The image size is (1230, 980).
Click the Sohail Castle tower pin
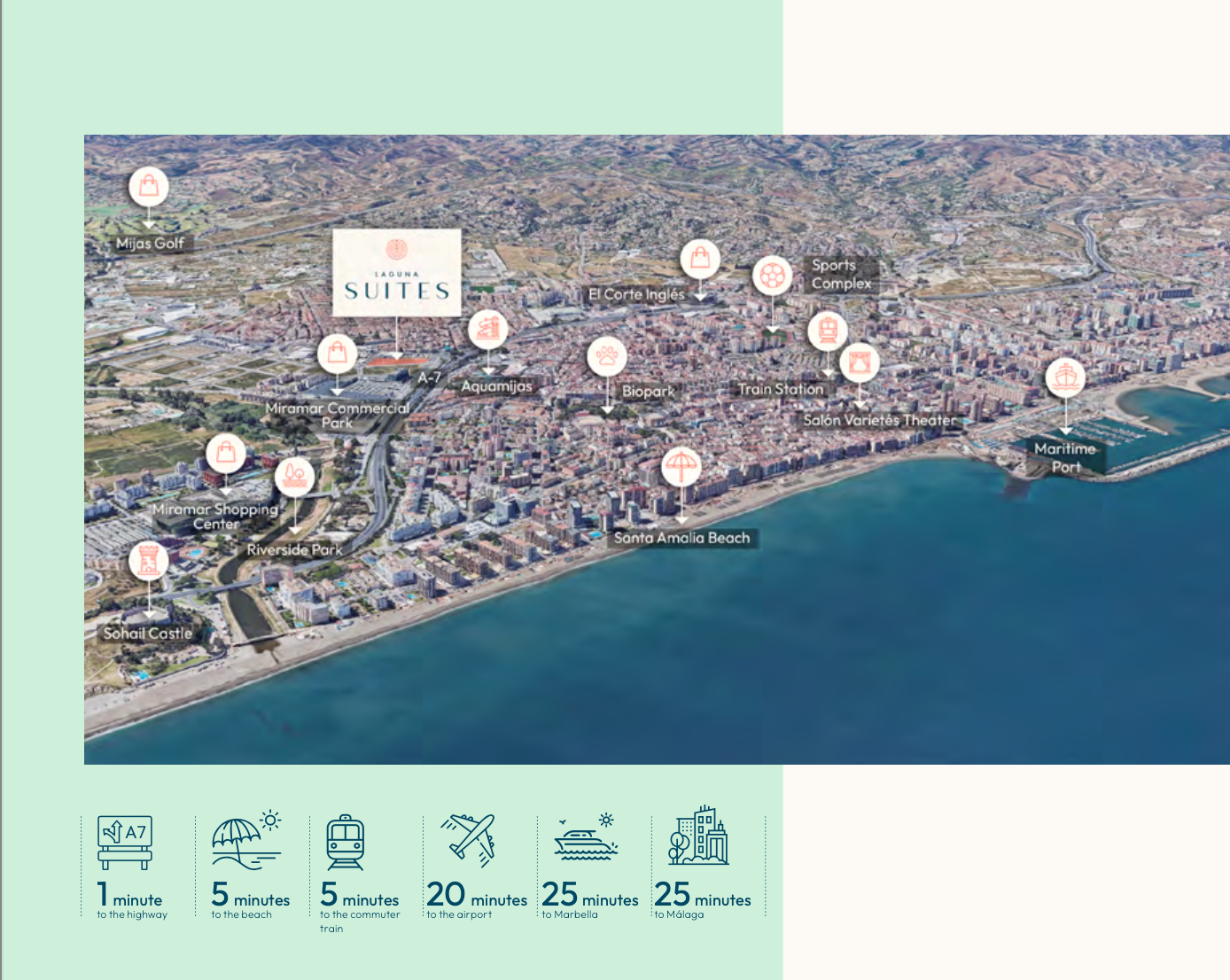[149, 561]
